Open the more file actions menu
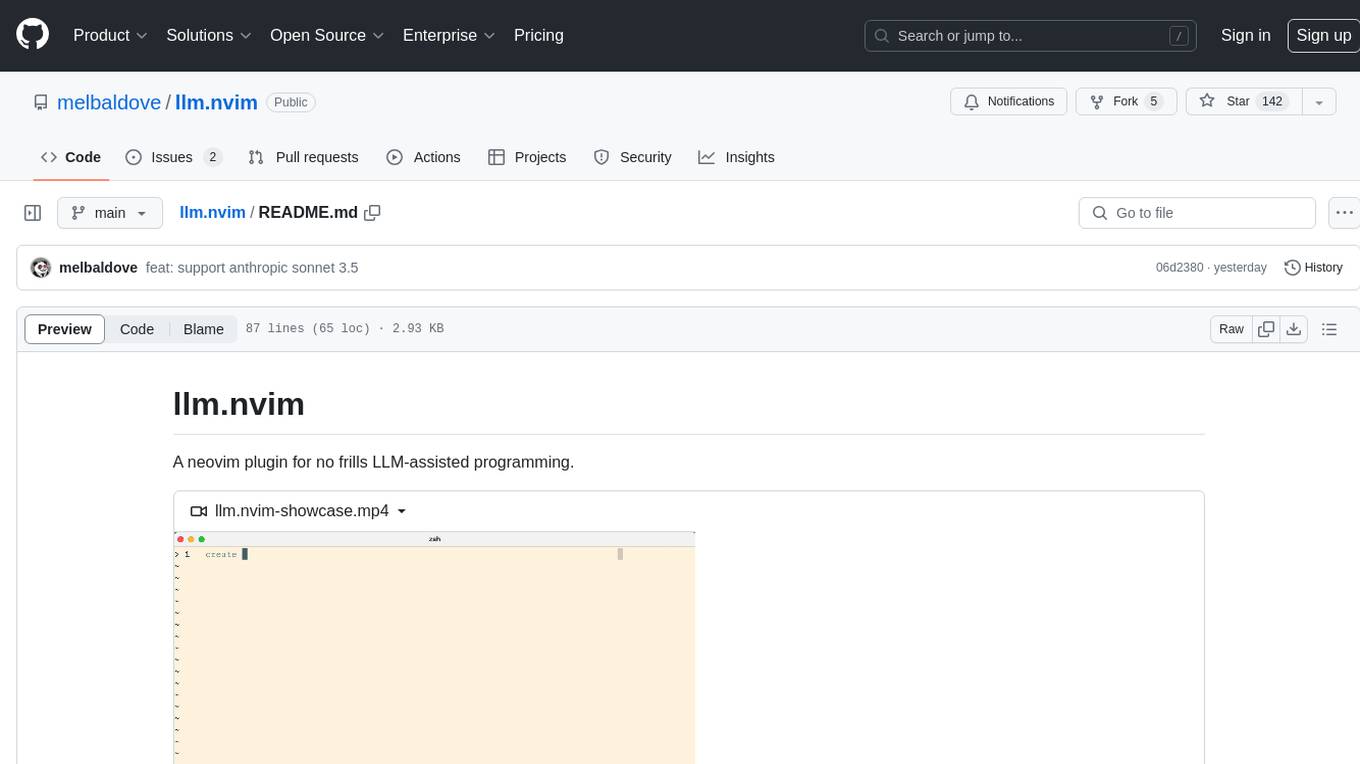Screen dimensions: 1360x764 click(1344, 213)
